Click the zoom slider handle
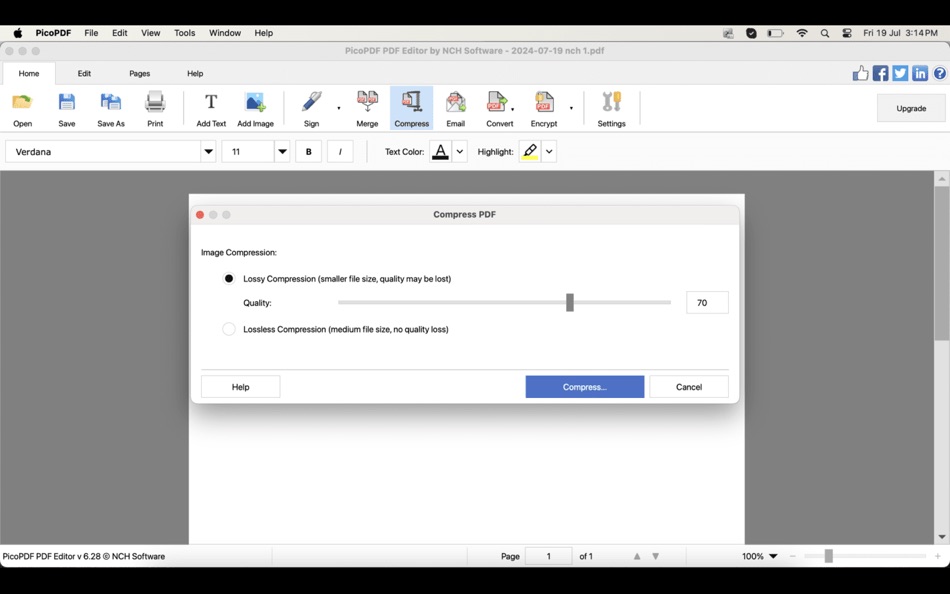The height and width of the screenshot is (594, 950). coord(828,556)
